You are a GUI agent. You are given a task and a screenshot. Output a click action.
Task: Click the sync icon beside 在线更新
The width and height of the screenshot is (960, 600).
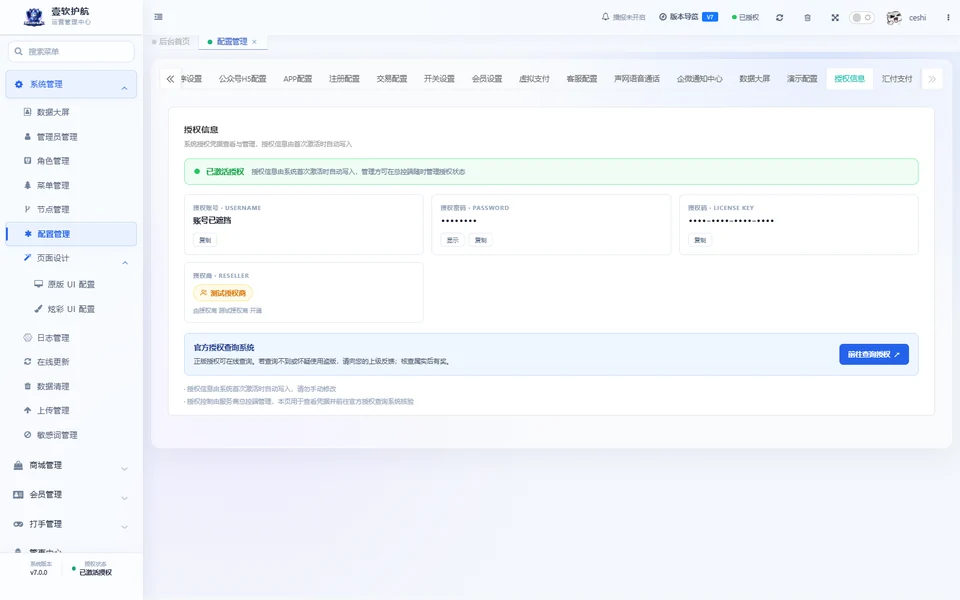pyautogui.click(x=27, y=362)
